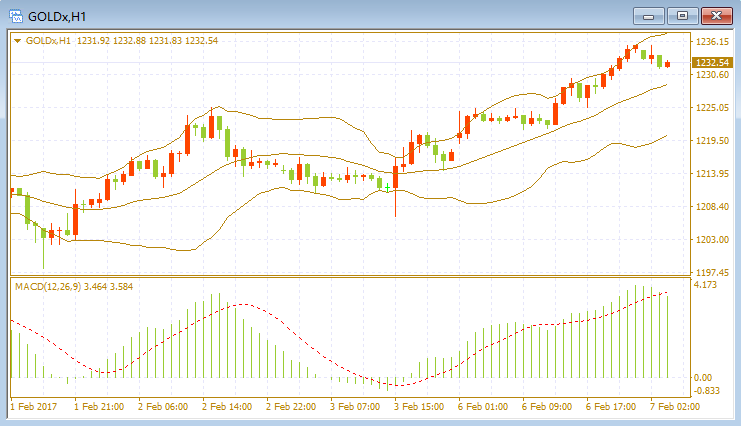Select the last red candlestick on chart
This screenshot has height=426, width=741.
coord(667,64)
